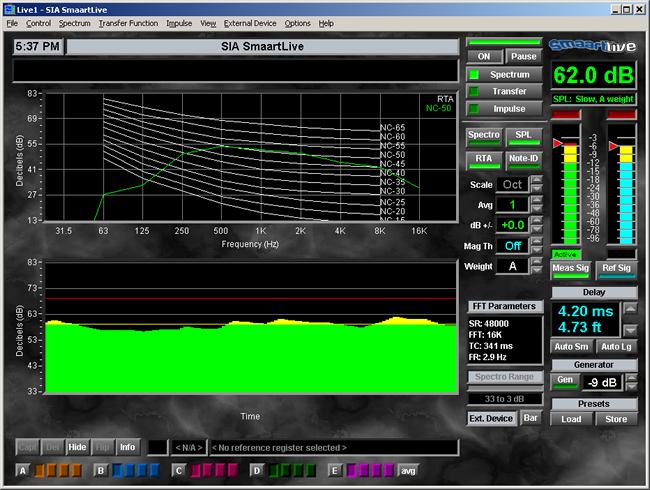650x490 pixels.
Task: Toggle the signal generator Gen button
Action: coord(565,382)
